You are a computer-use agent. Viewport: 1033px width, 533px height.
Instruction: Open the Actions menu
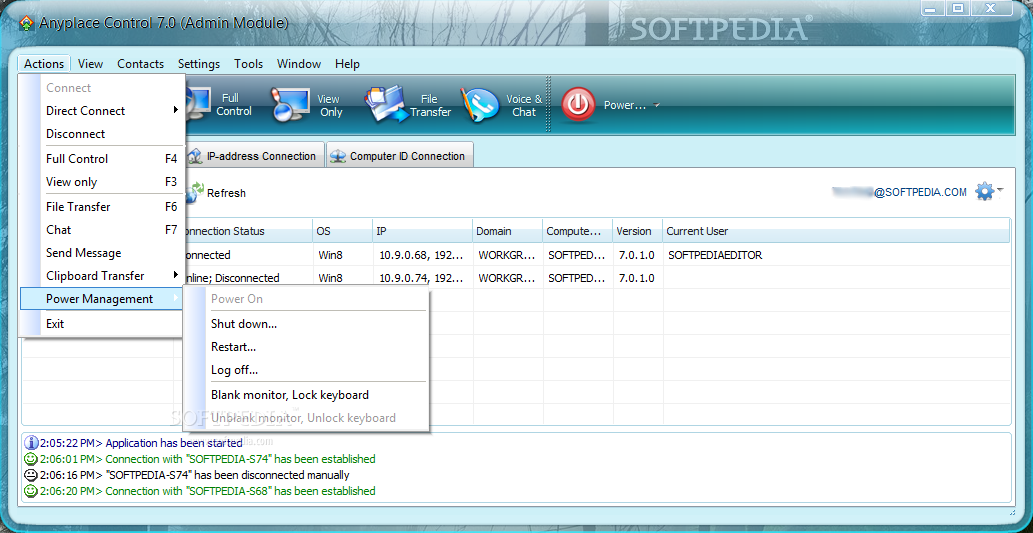pyautogui.click(x=44, y=64)
